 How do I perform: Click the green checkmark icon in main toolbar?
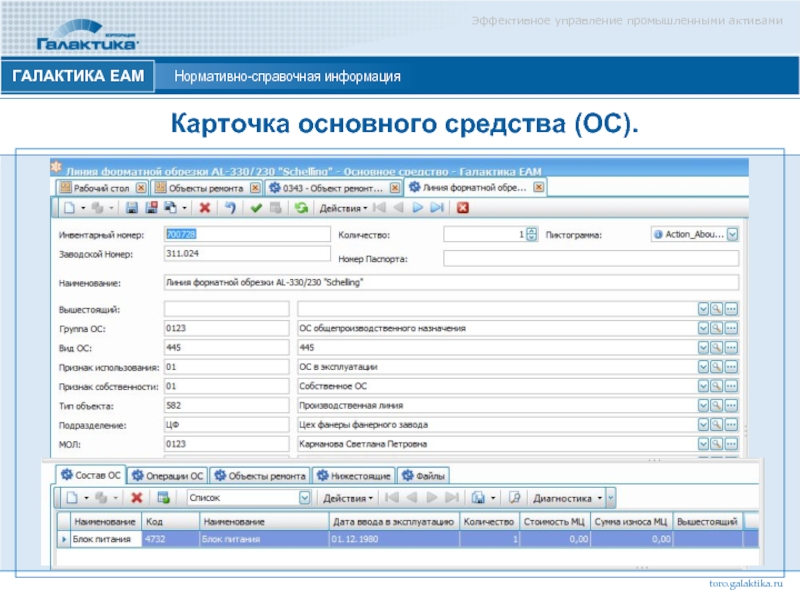click(x=256, y=208)
